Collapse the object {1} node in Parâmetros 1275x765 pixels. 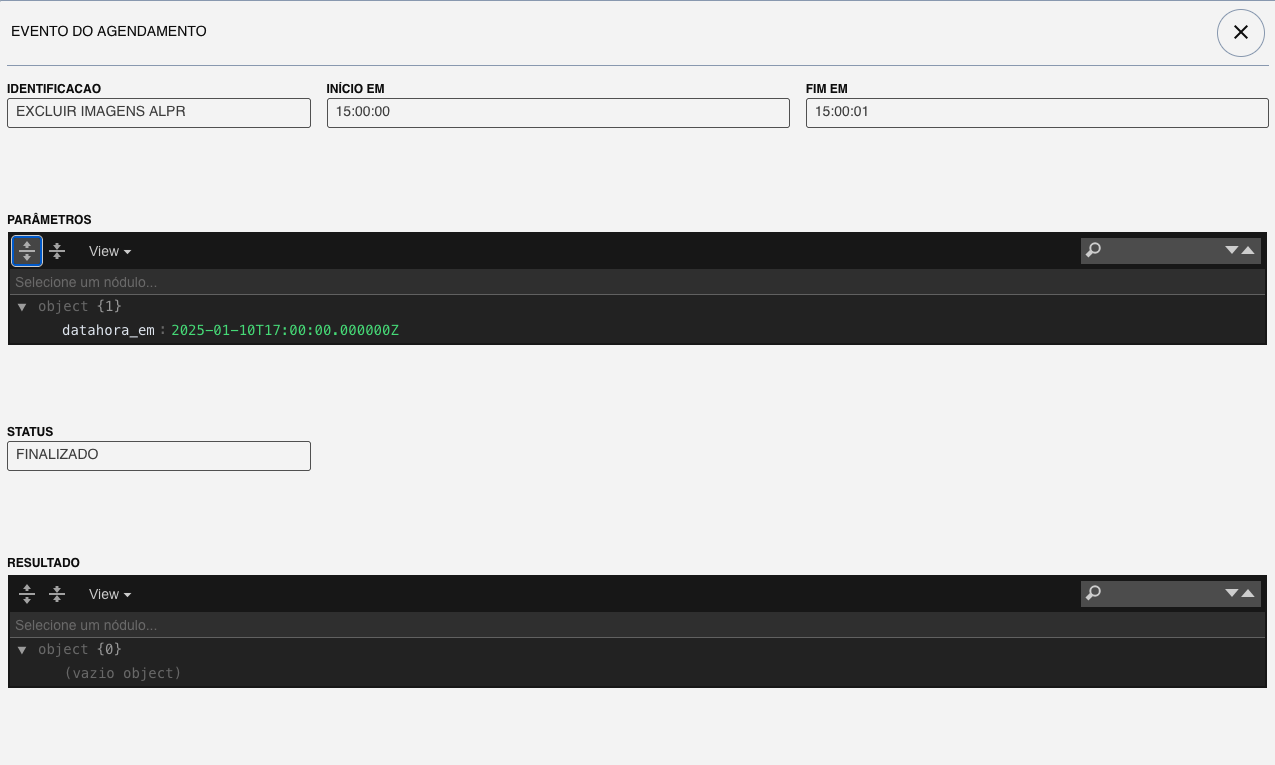pyautogui.click(x=22, y=307)
